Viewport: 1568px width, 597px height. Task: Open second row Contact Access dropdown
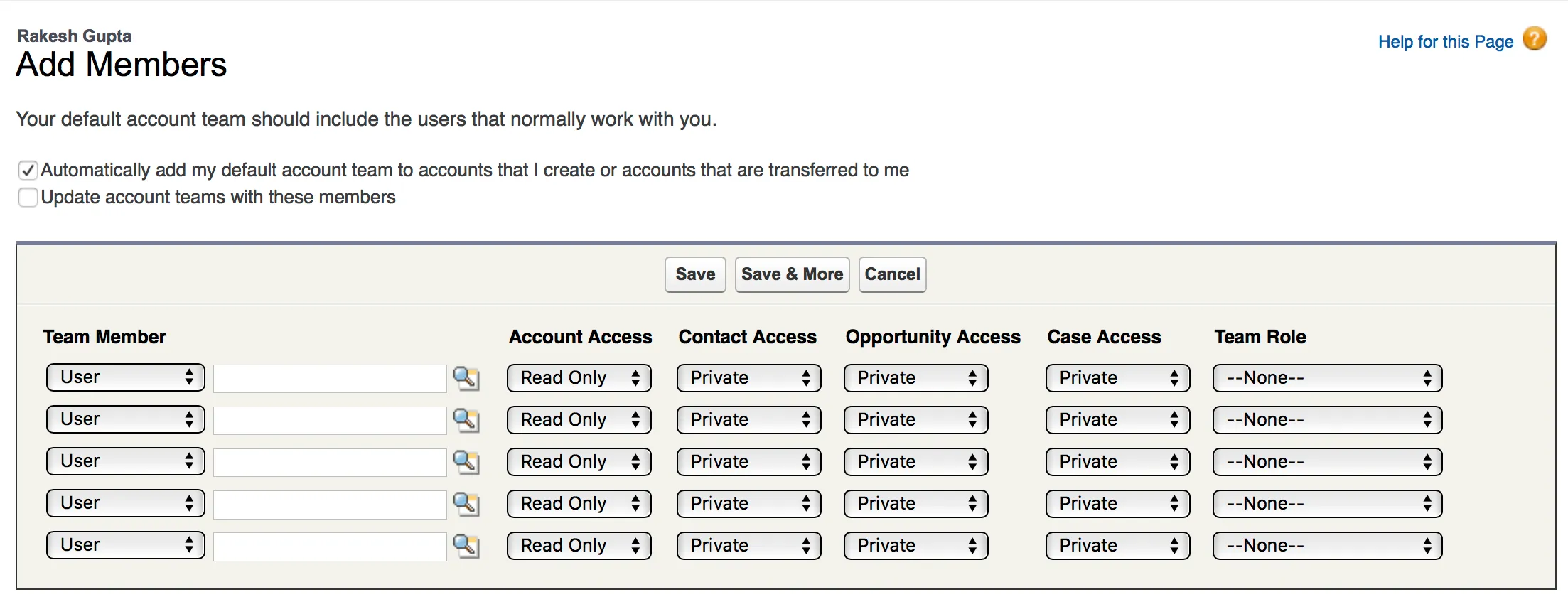[748, 420]
